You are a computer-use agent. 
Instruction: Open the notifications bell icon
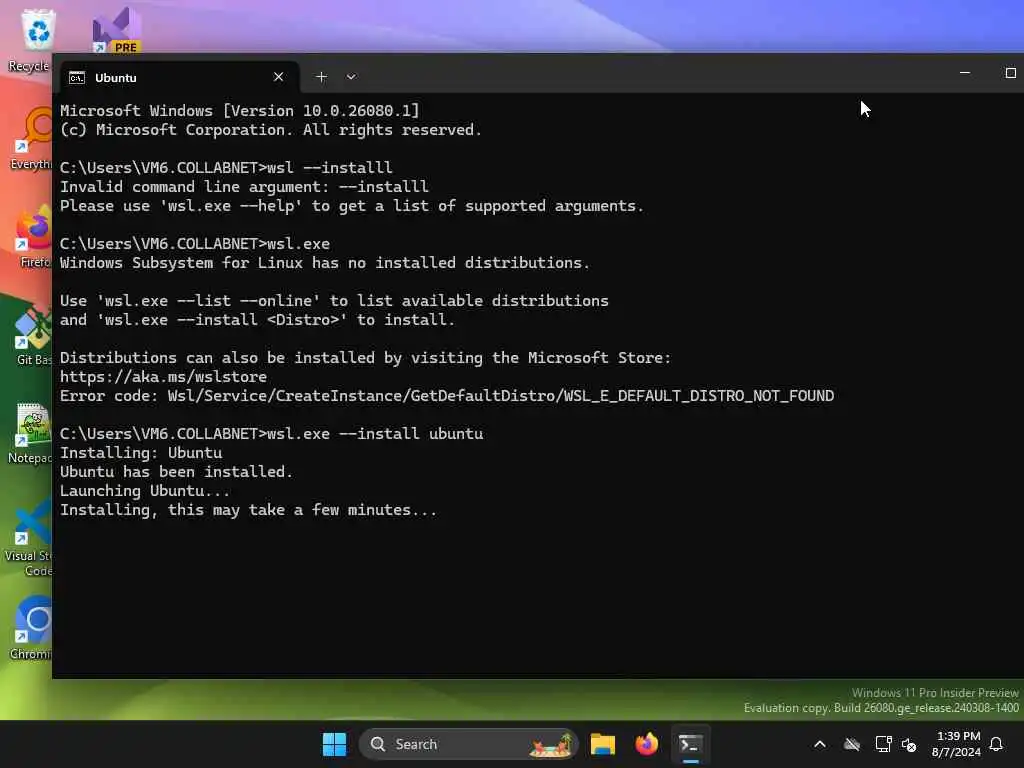point(996,744)
